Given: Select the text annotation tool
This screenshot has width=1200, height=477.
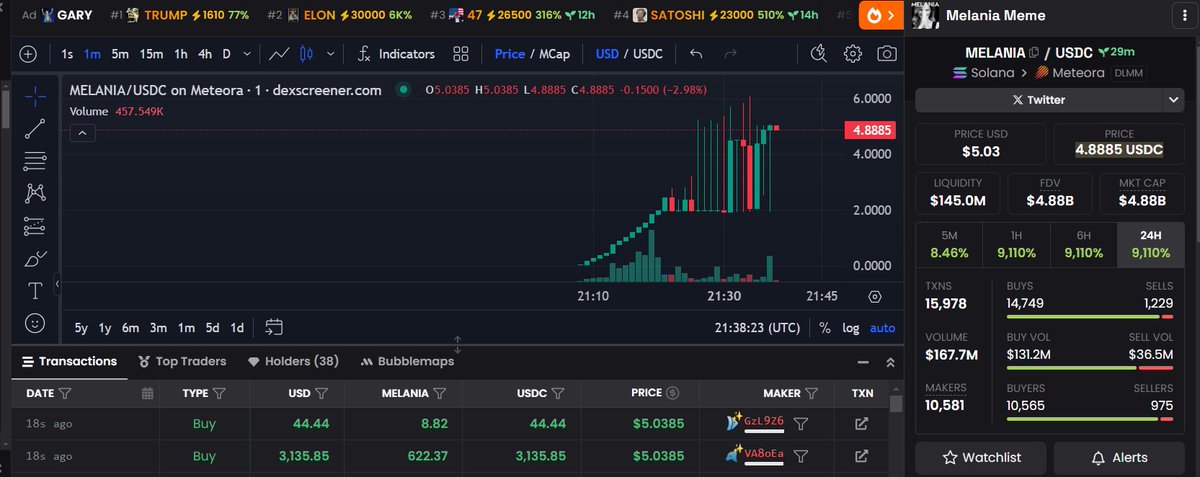Looking at the screenshot, I should (35, 291).
